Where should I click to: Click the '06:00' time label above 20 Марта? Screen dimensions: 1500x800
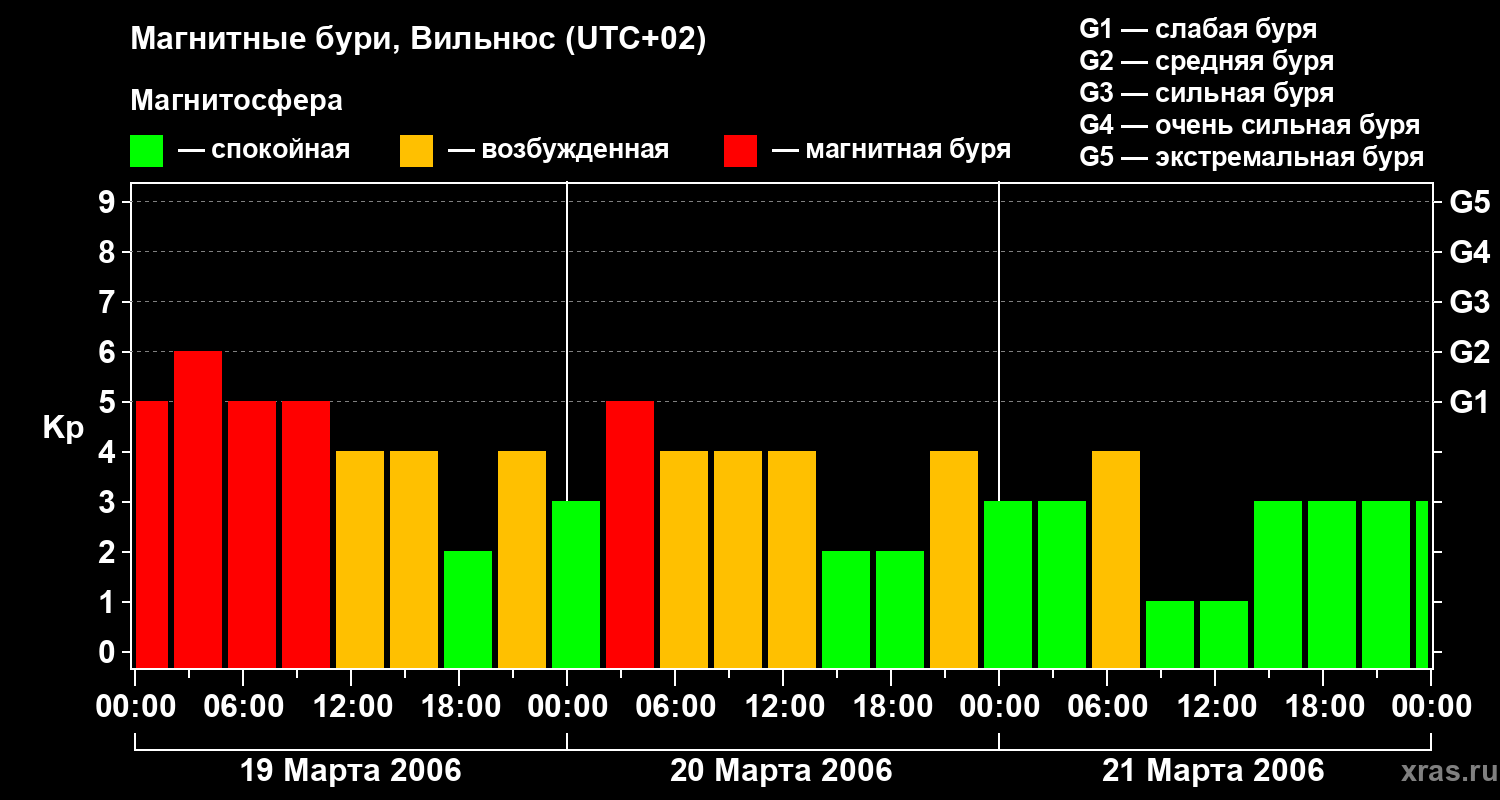tap(675, 707)
